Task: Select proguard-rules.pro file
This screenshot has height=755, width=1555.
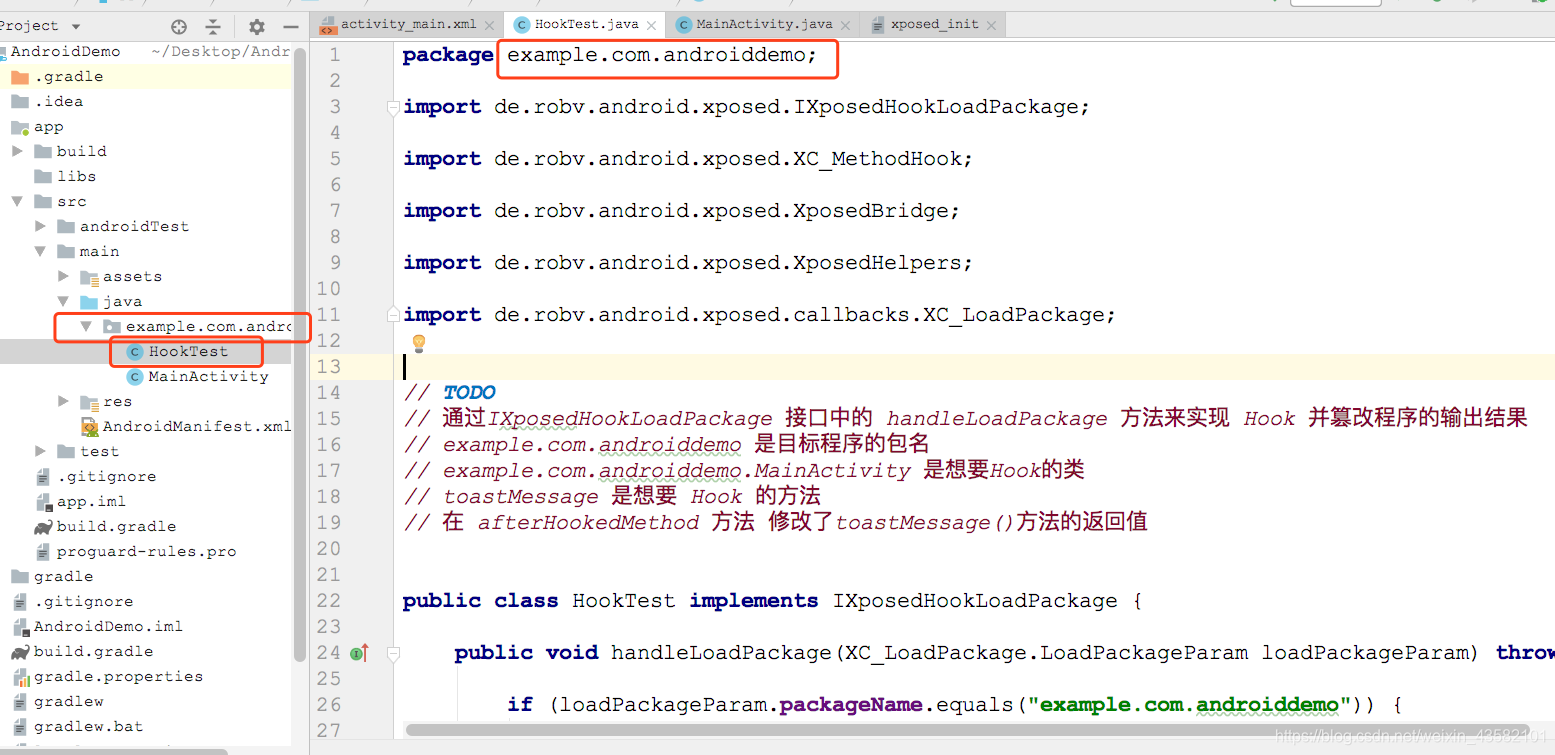Action: click(x=136, y=551)
